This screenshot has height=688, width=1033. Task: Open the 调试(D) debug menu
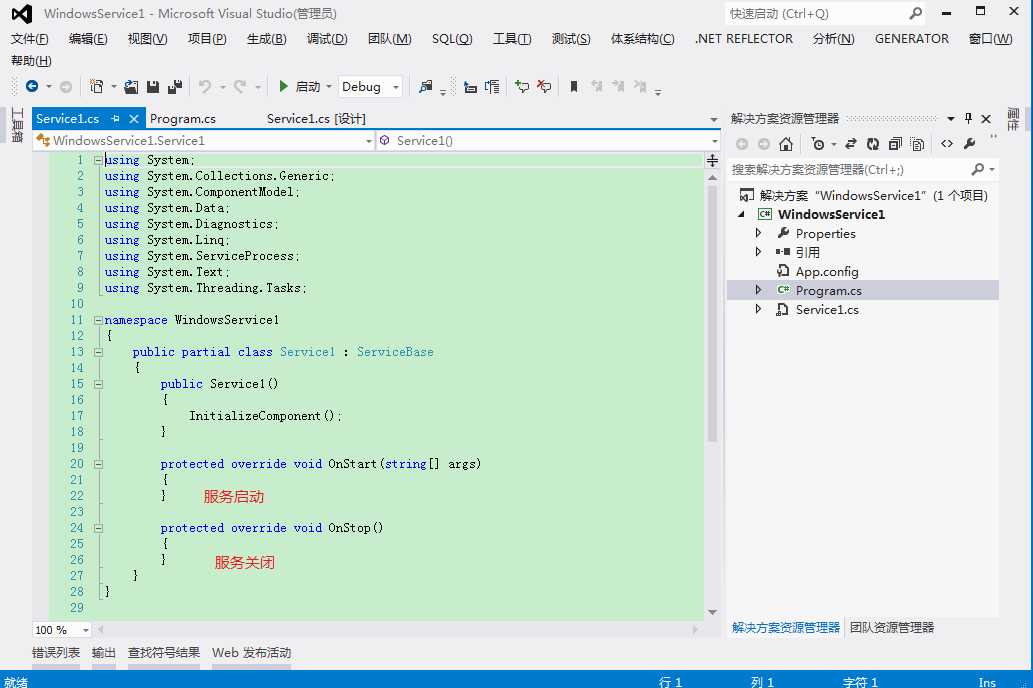(x=327, y=39)
